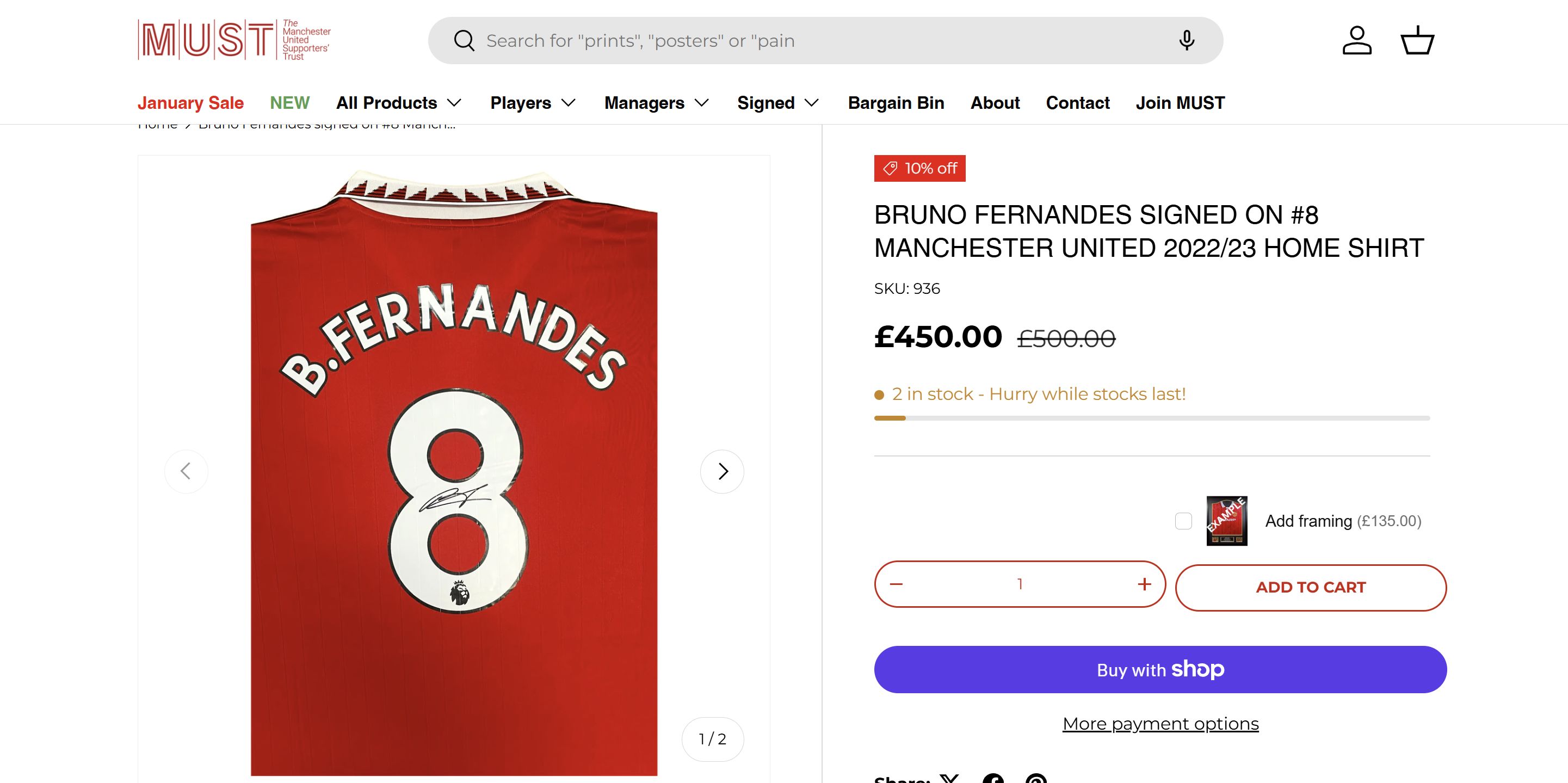Screen dimensions: 1568x783
Task: Open More payment options link
Action: [1160, 724]
